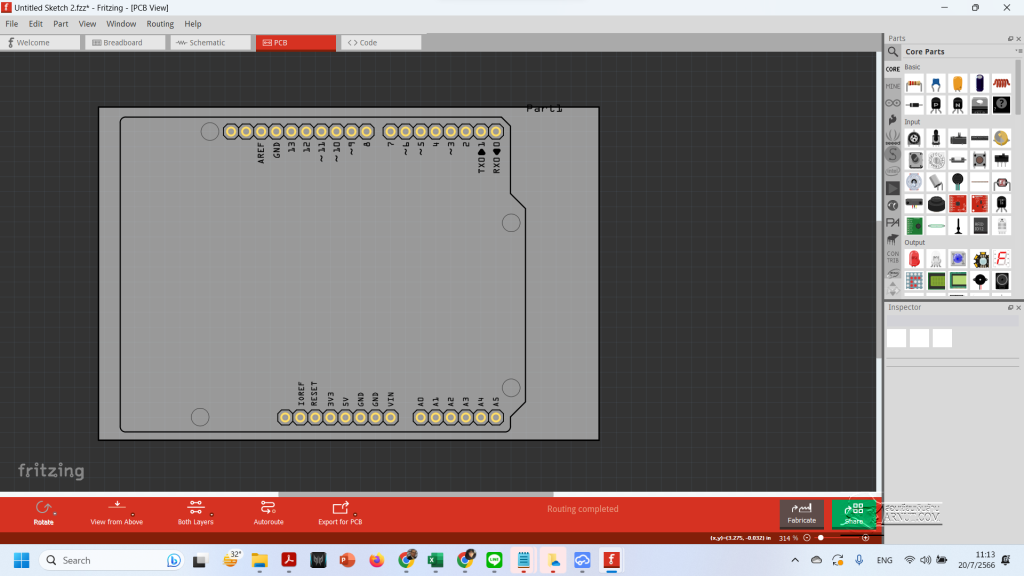Open the parts search magnifier tool
This screenshot has width=1024, height=576.
[891, 51]
